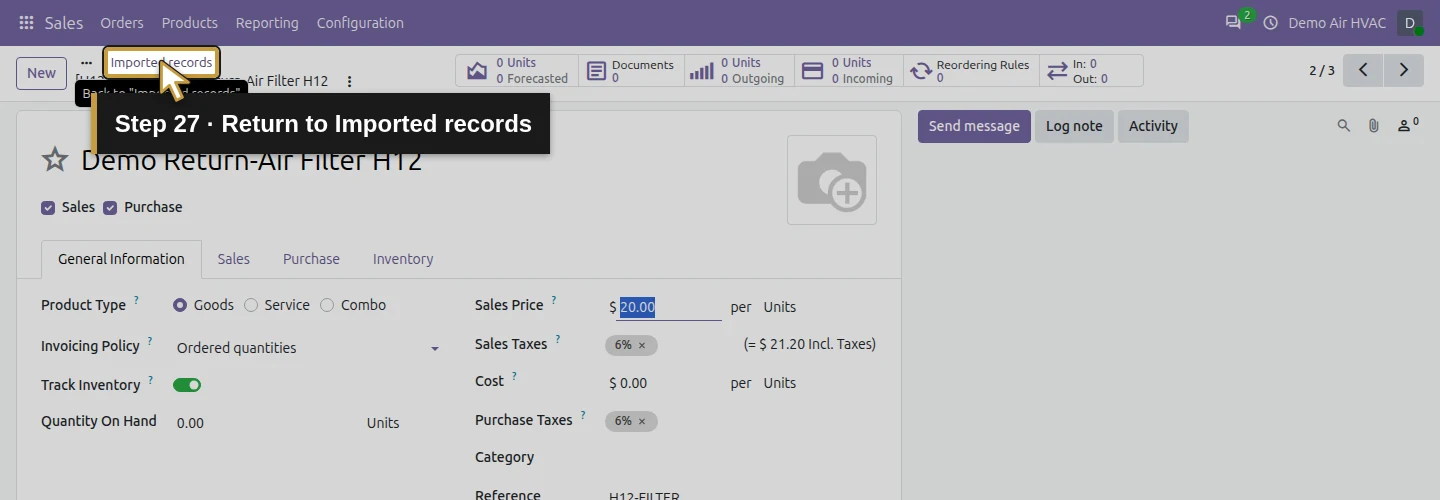Switch to the Inventory tab

click(403, 259)
